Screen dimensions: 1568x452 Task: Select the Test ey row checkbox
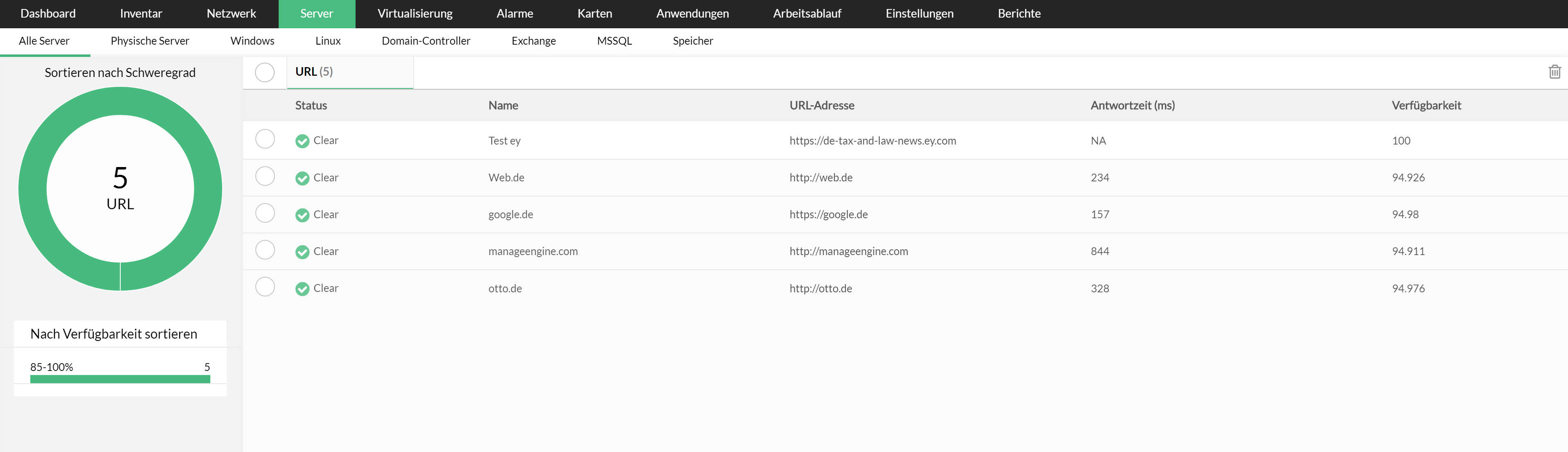(265, 140)
